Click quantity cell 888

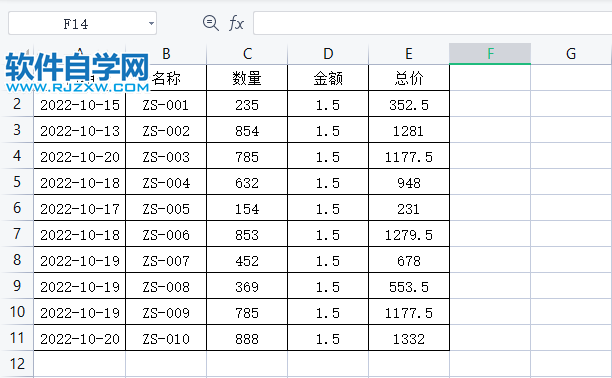click(247, 338)
